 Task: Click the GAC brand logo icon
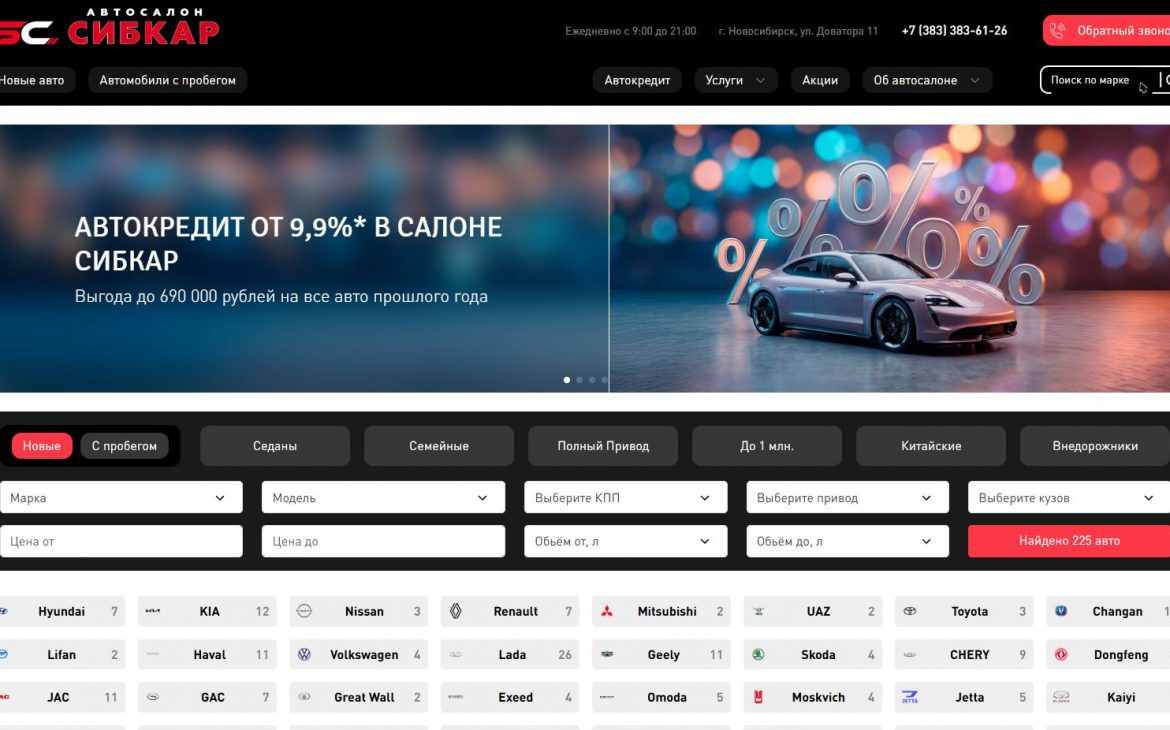coord(152,697)
